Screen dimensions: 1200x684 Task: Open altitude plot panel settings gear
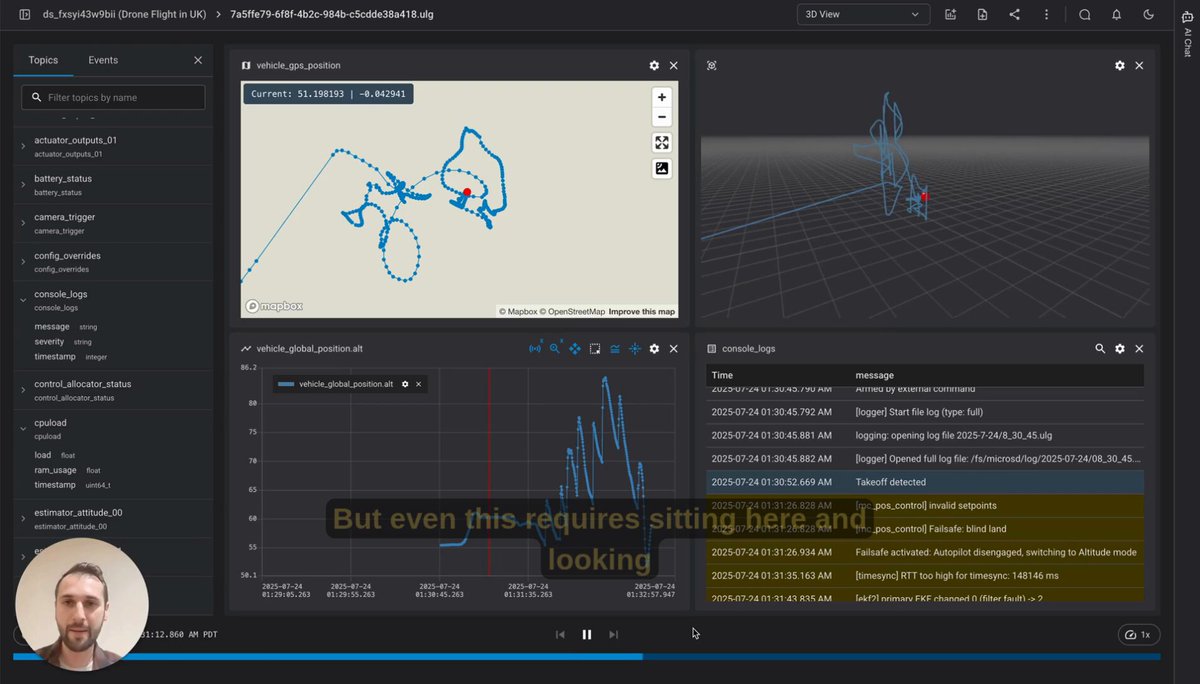654,348
